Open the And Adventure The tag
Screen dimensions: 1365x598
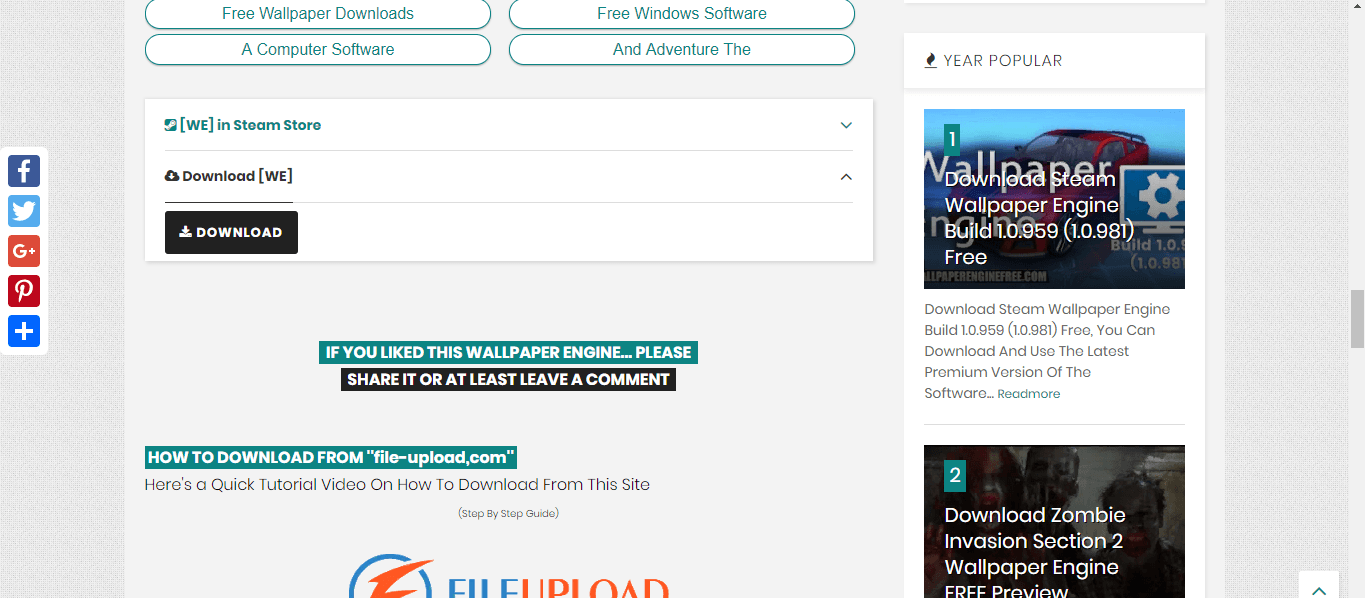pyautogui.click(x=682, y=49)
